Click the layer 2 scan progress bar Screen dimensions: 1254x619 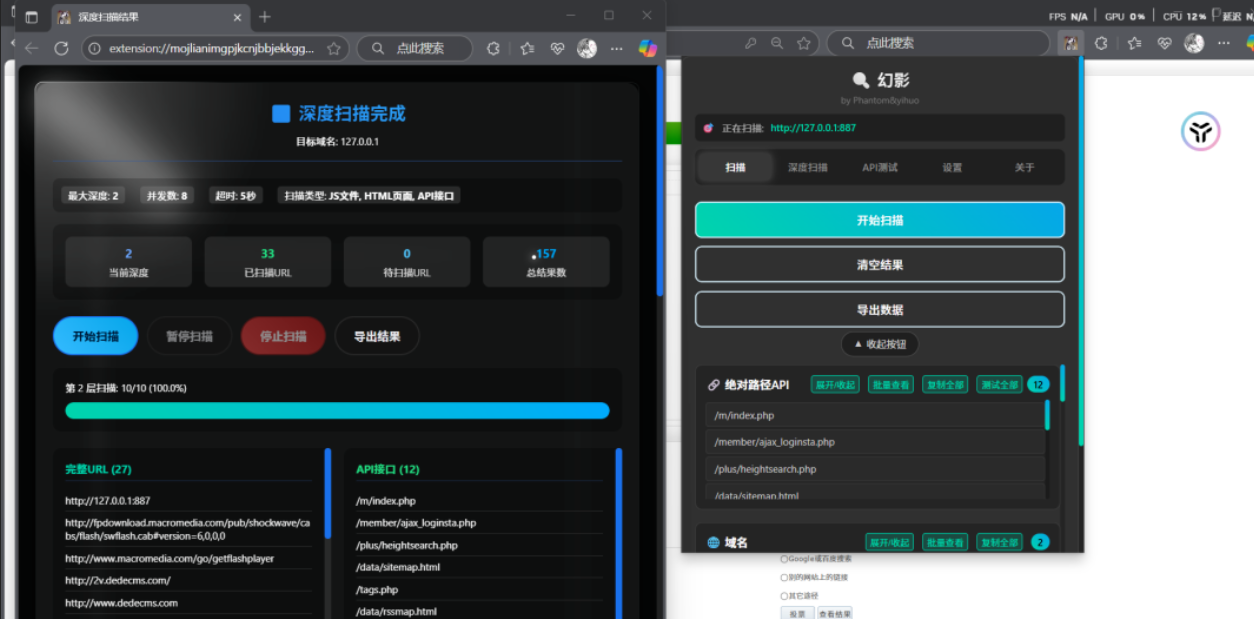pos(337,410)
